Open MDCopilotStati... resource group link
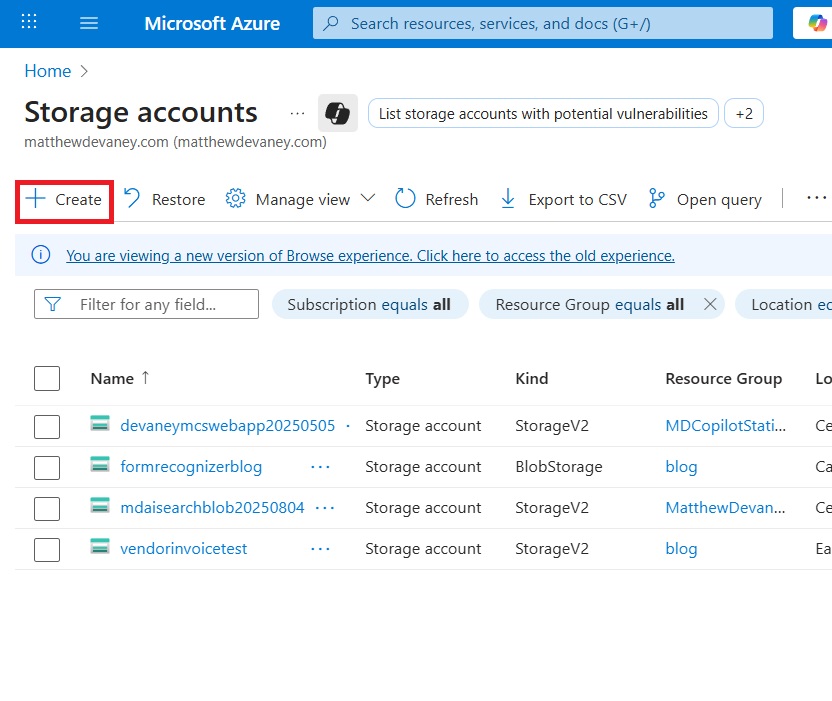The image size is (832, 701). [x=725, y=425]
